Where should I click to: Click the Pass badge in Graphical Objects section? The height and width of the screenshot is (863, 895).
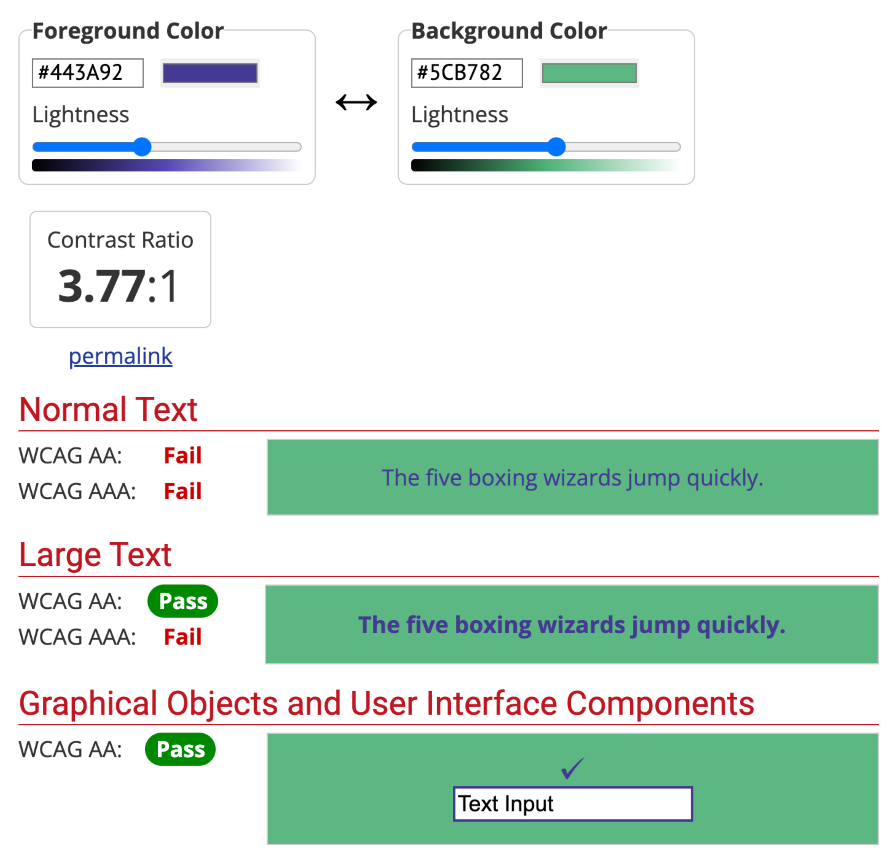tap(180, 749)
